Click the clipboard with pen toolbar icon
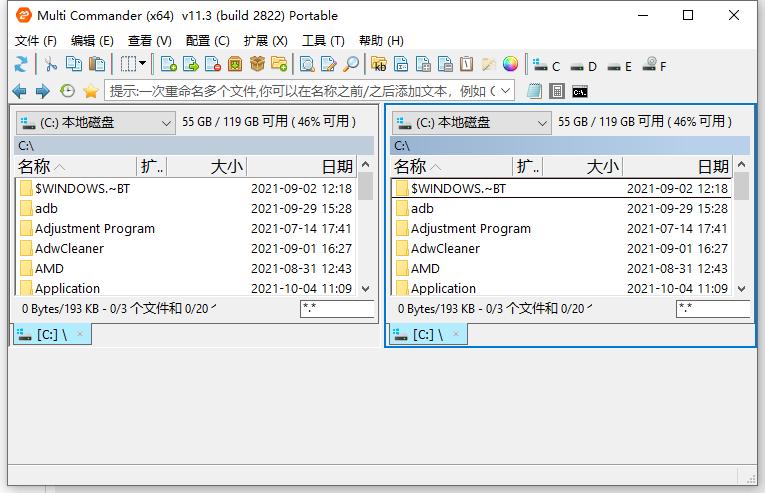 [467, 64]
